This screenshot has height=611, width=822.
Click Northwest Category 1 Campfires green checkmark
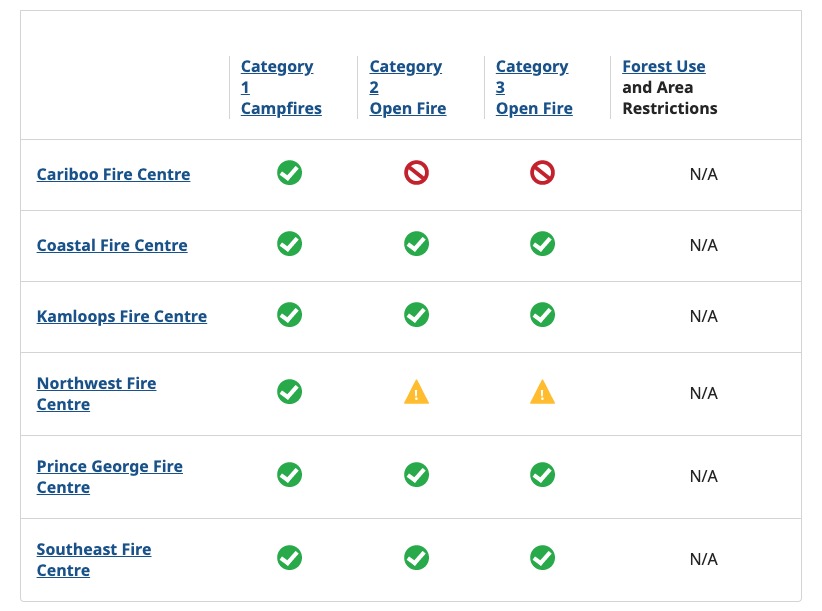pos(289,392)
